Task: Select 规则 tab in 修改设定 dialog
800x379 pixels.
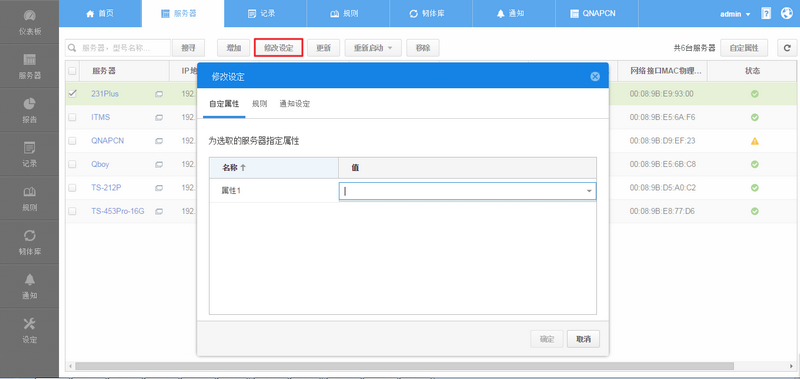Action: 259,104
